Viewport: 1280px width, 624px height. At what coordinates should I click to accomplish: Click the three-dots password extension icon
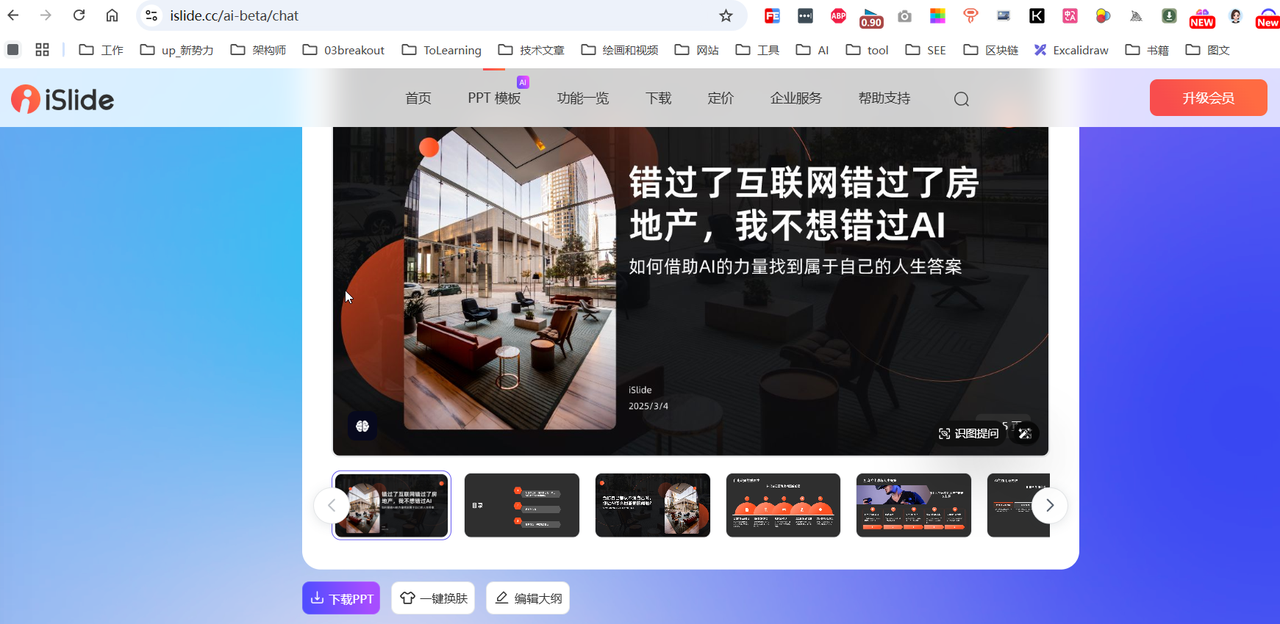[x=805, y=16]
